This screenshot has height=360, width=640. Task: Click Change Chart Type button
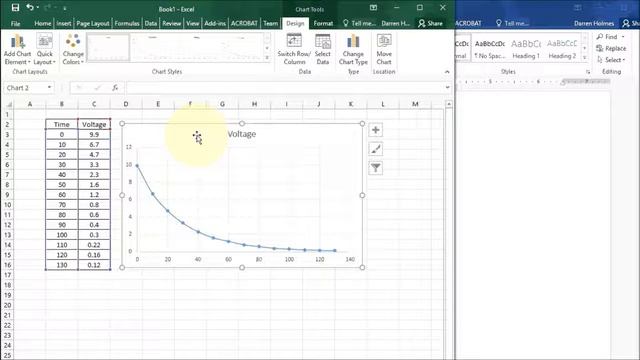click(353, 49)
